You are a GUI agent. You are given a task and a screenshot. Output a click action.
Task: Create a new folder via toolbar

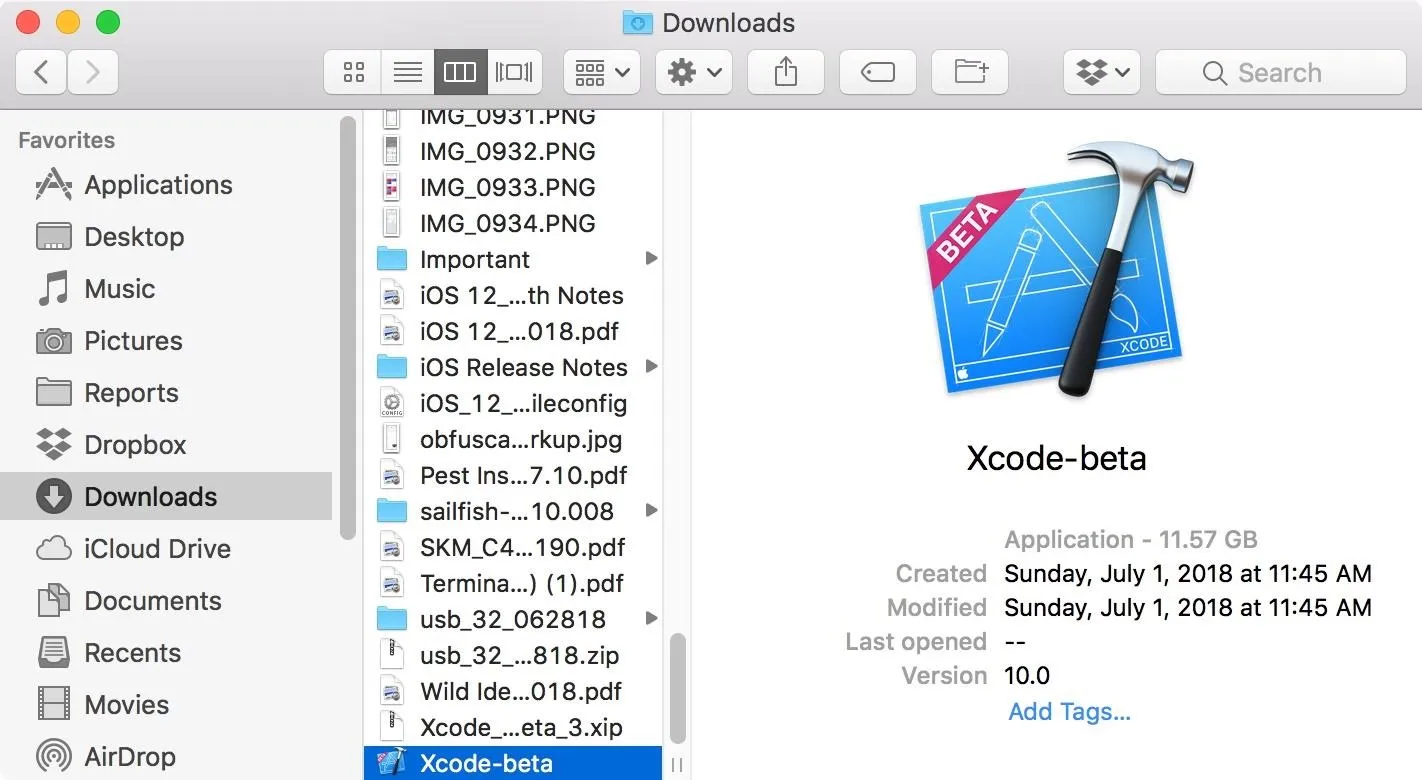[970, 72]
